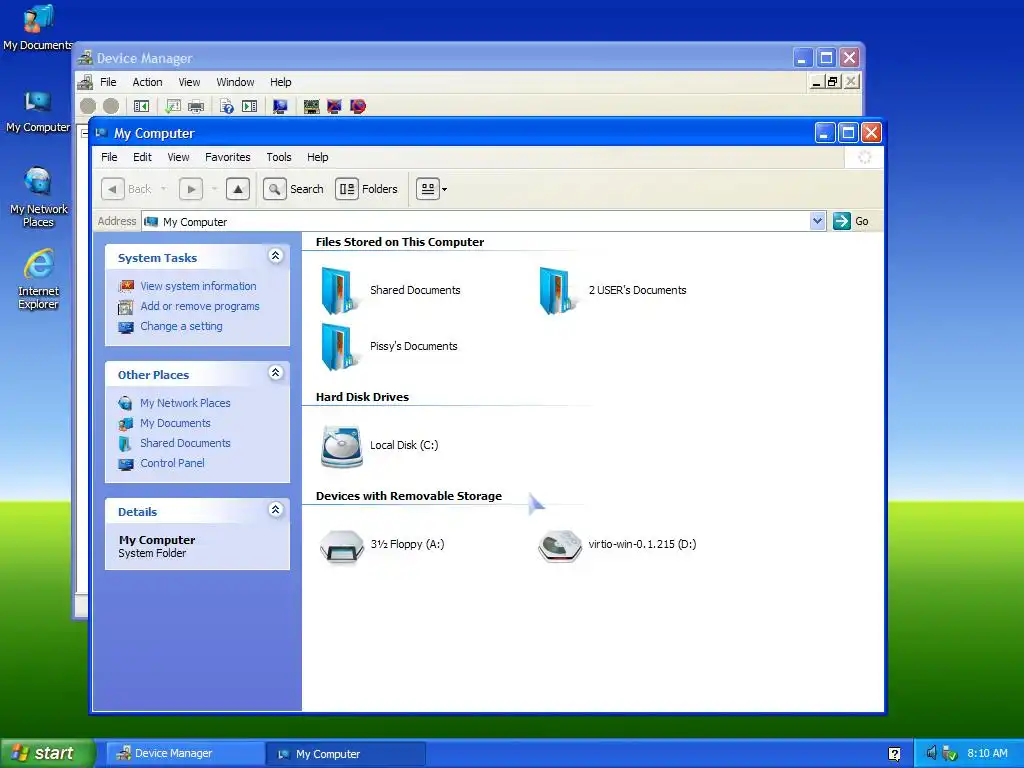Open the Help menu in My Computer
Viewport: 1024px width, 768px height.
(317, 157)
